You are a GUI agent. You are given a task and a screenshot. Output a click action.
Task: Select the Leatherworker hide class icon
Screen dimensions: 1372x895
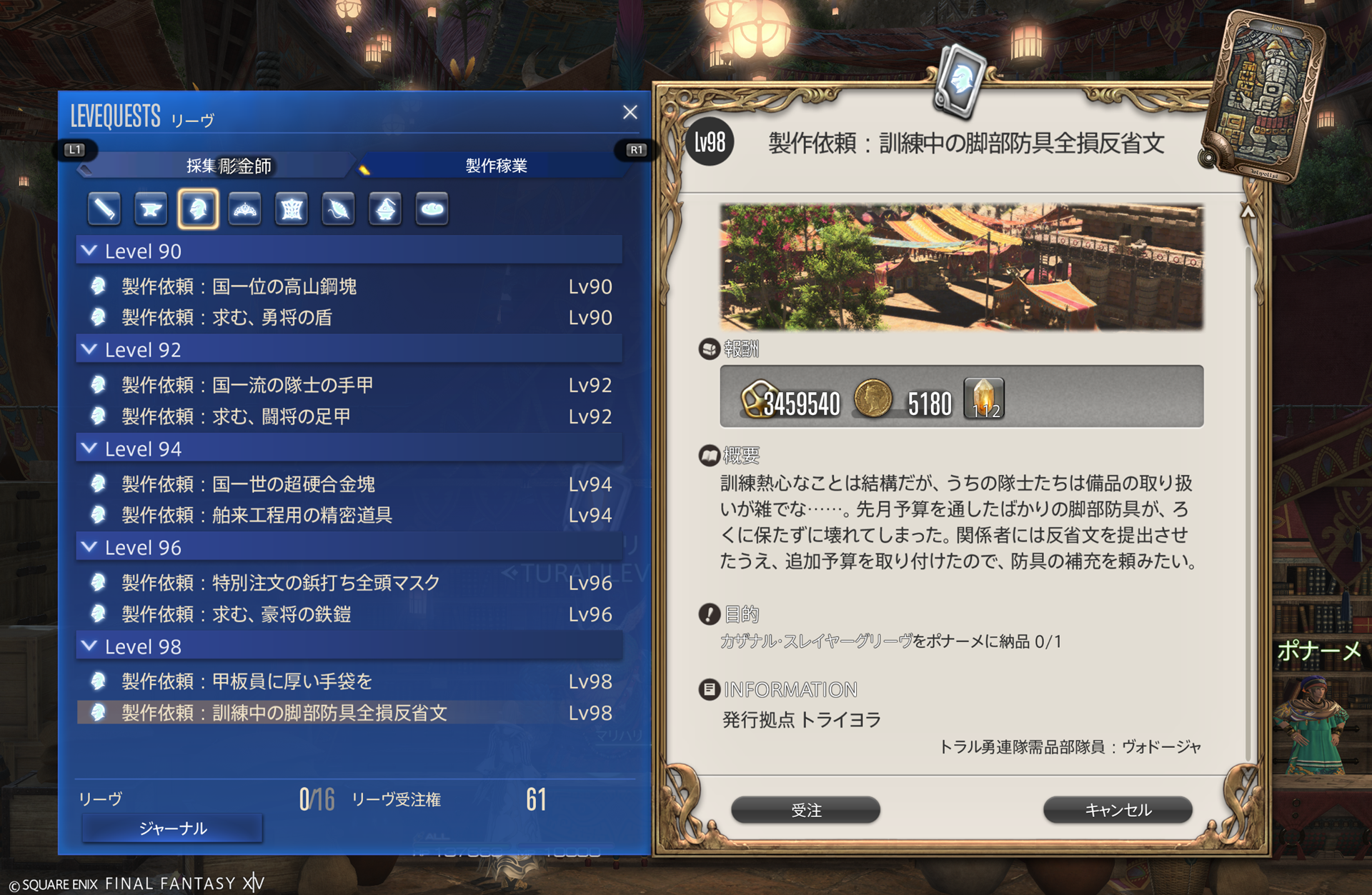[292, 209]
